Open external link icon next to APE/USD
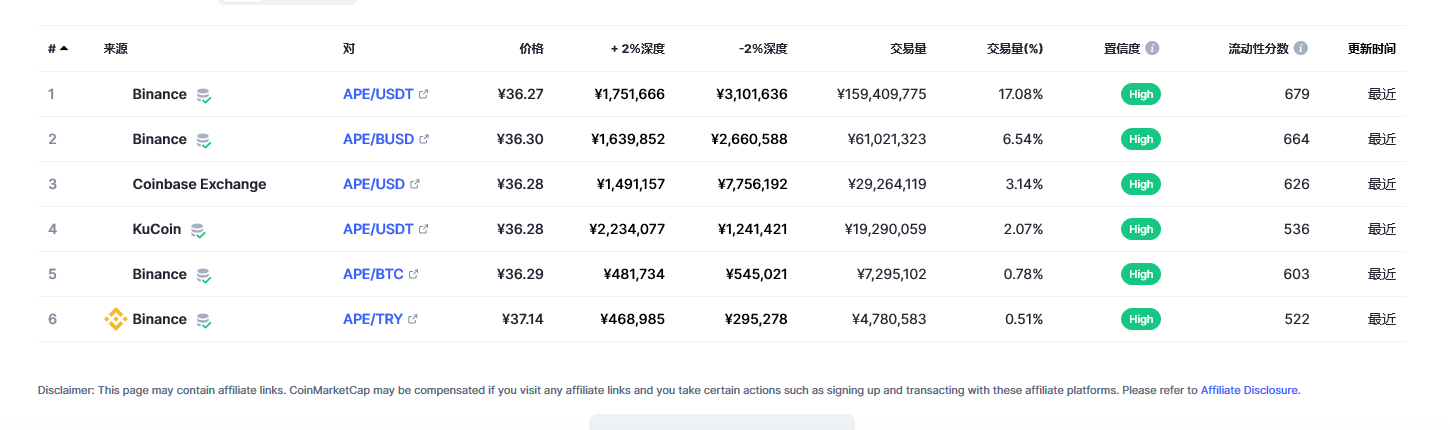 pos(415,184)
